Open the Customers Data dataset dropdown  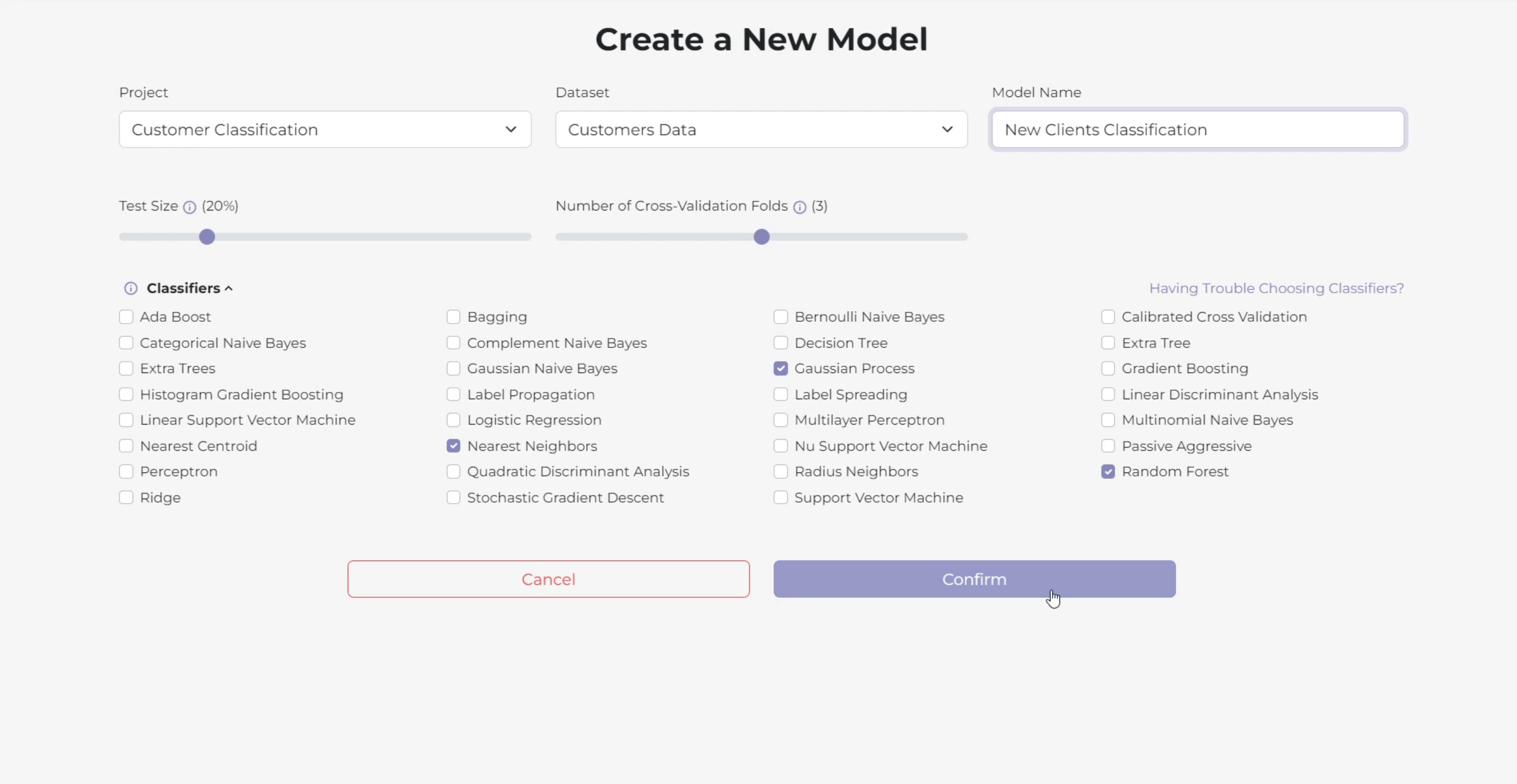tap(761, 129)
